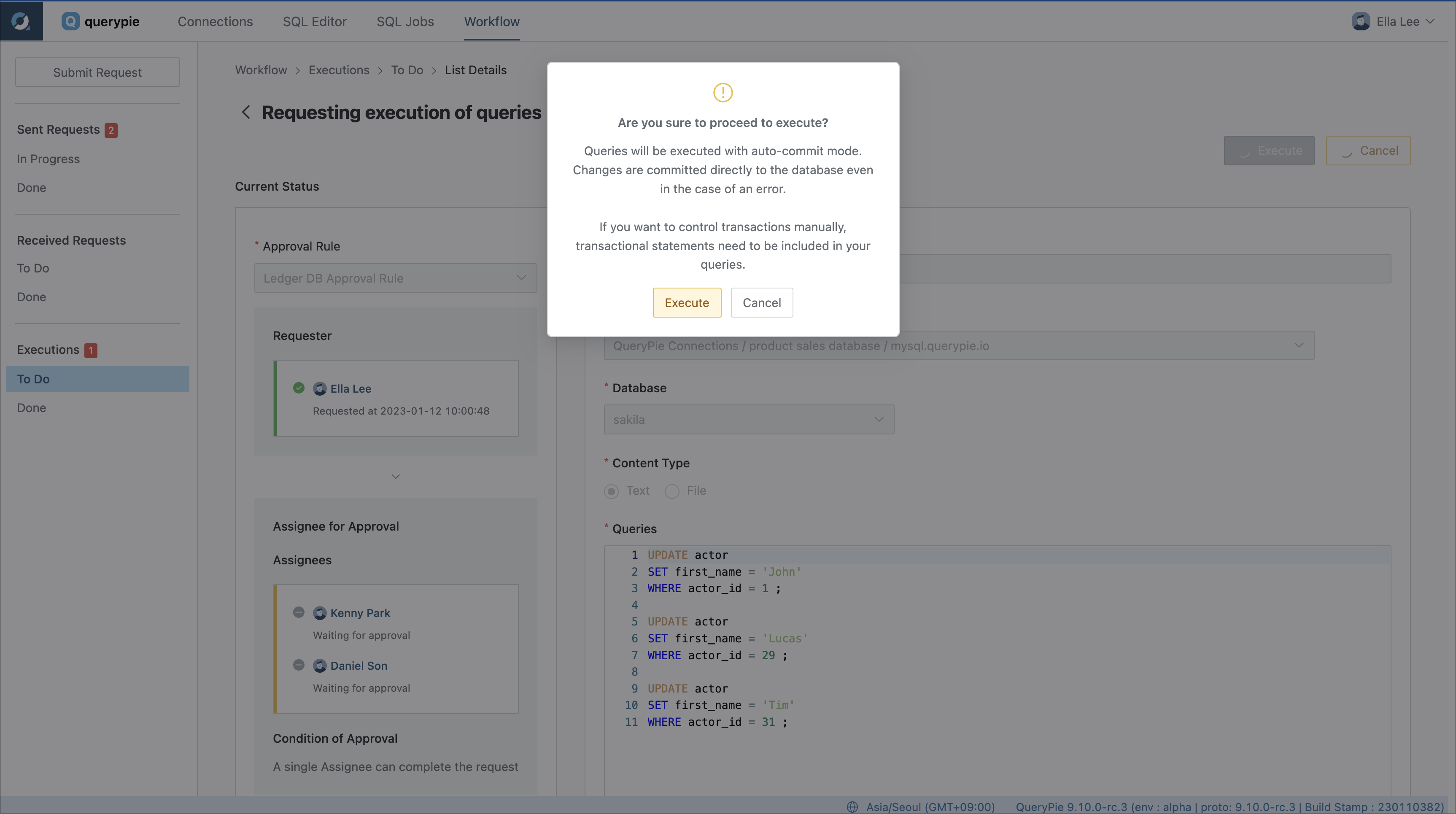Click Ella Lee's avatar in Requester card

[319, 389]
